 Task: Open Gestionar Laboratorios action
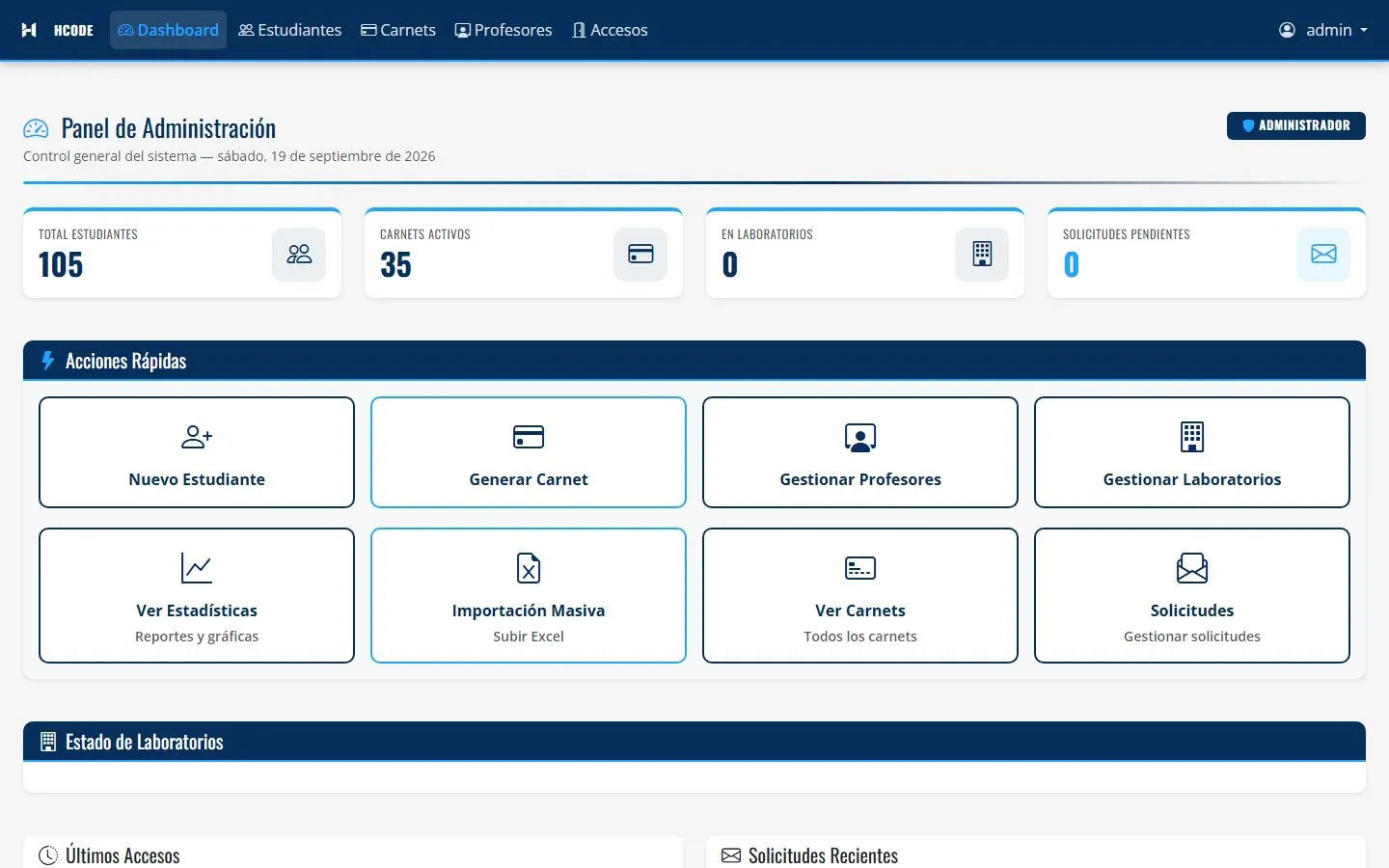tap(1192, 452)
